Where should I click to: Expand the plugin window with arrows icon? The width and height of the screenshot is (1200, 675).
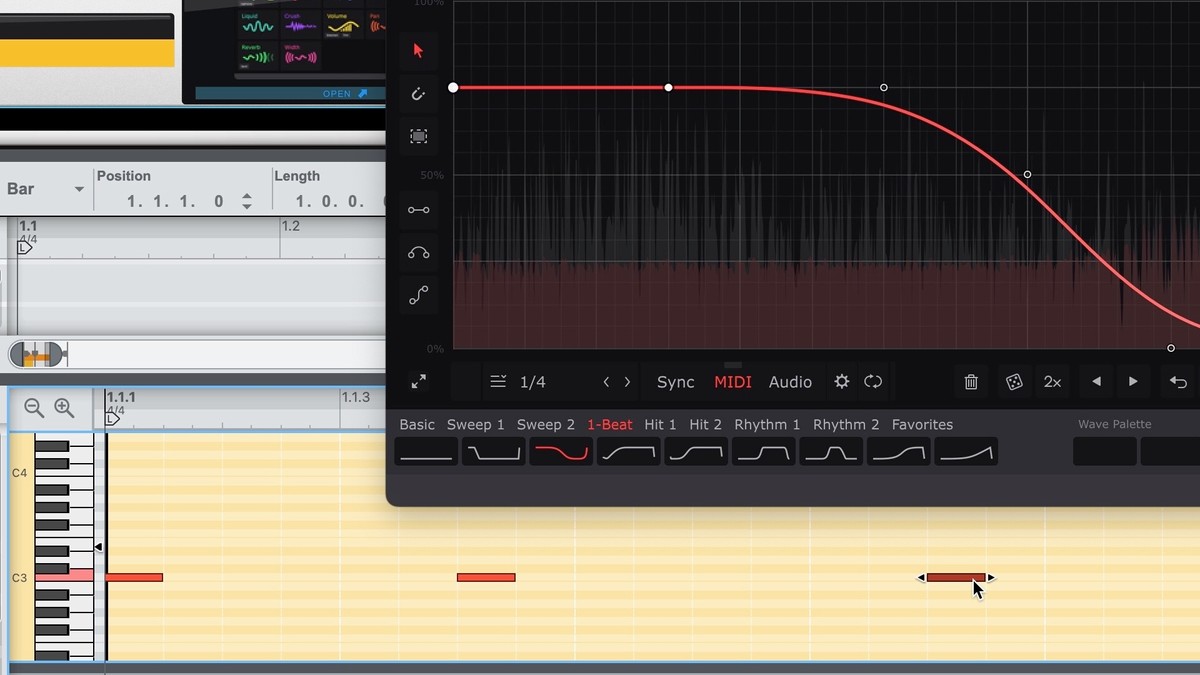(418, 382)
